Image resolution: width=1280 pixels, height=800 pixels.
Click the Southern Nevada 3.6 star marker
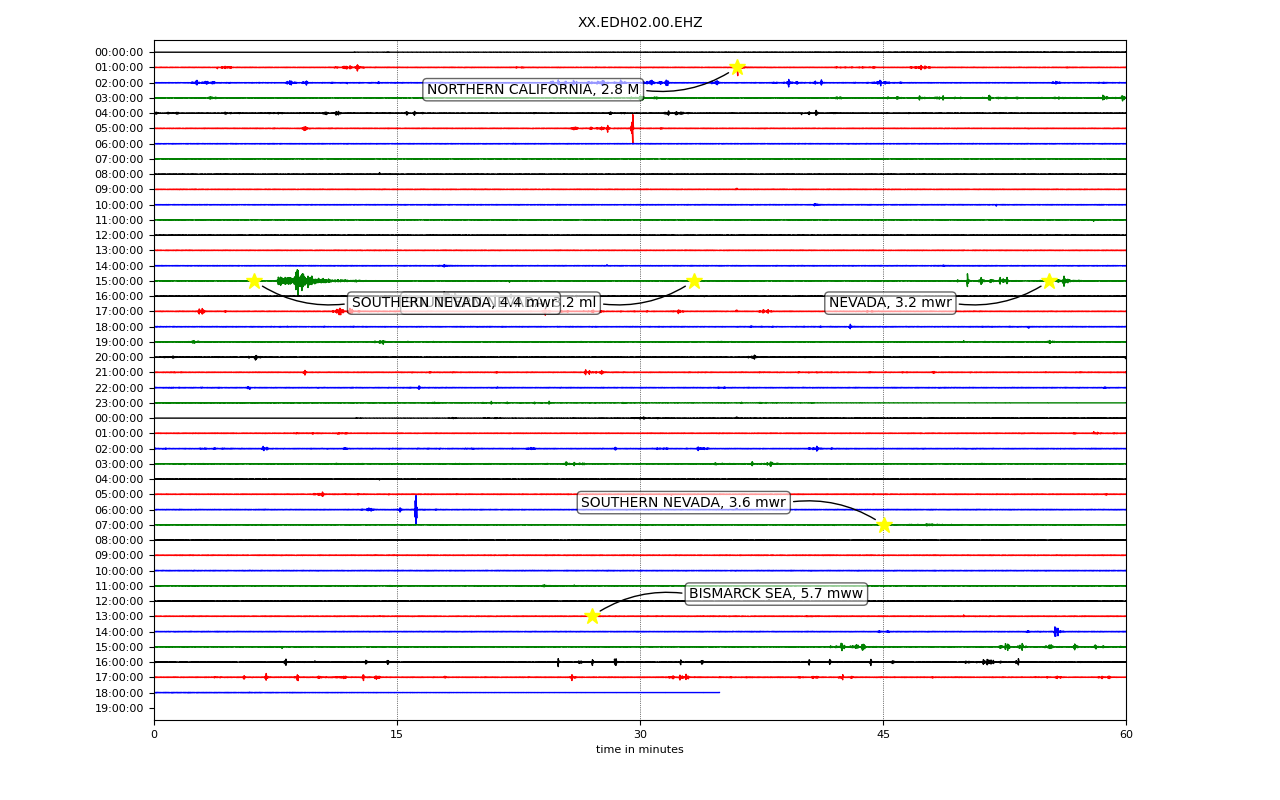tap(884, 524)
